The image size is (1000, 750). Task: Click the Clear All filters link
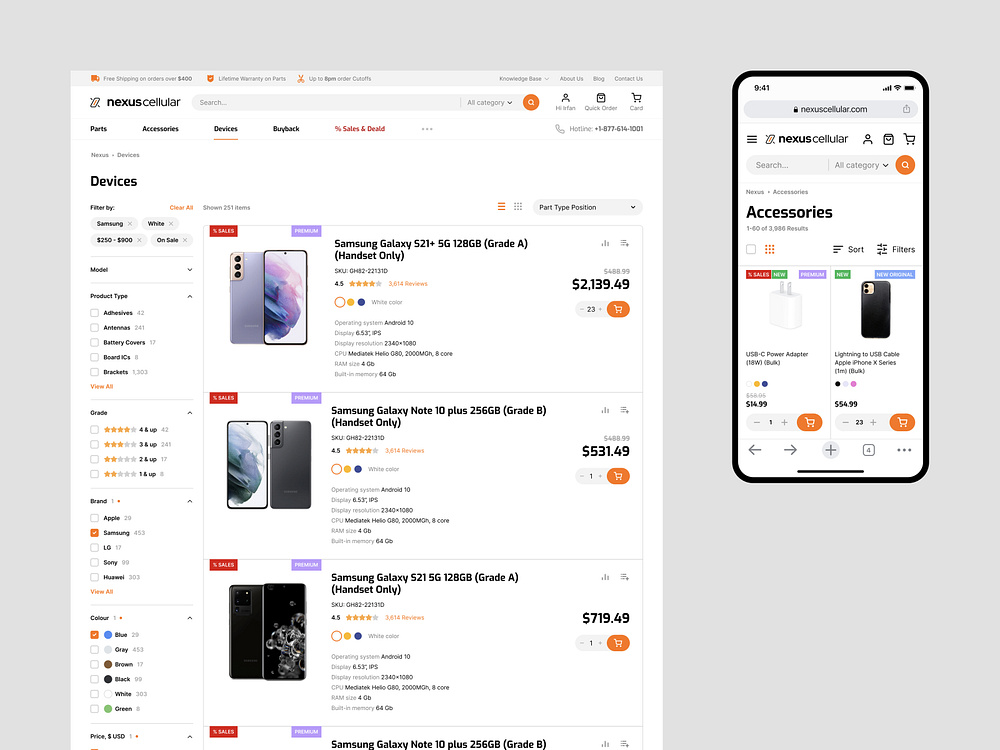pos(181,207)
